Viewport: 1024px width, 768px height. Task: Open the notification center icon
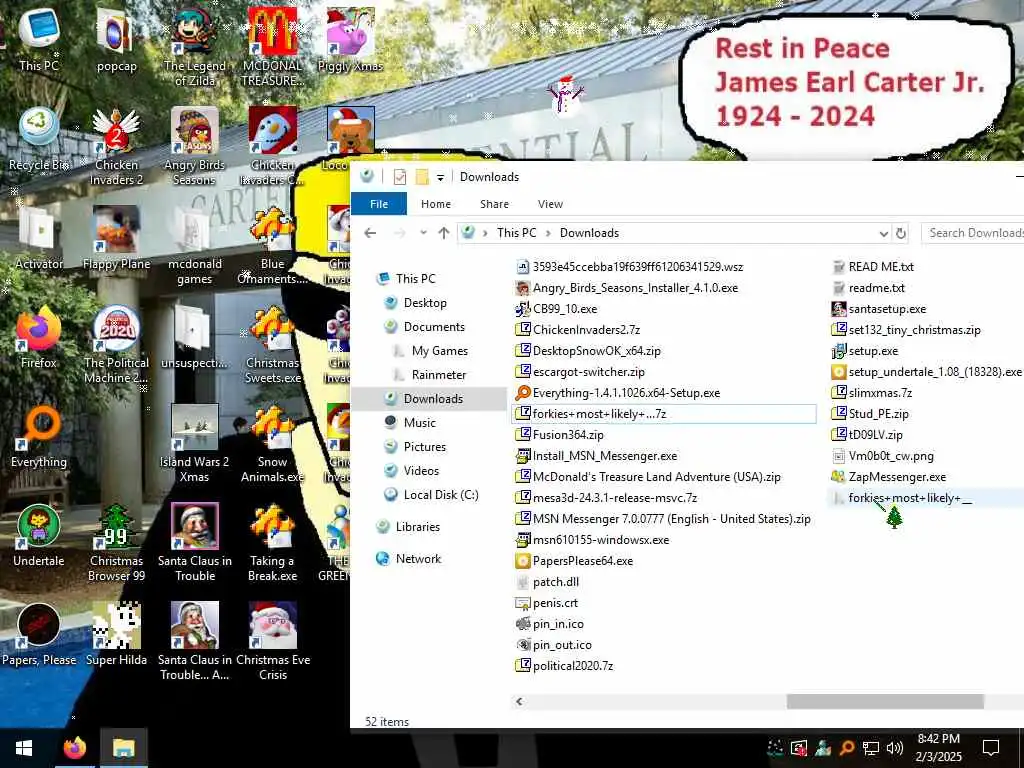[991, 748]
